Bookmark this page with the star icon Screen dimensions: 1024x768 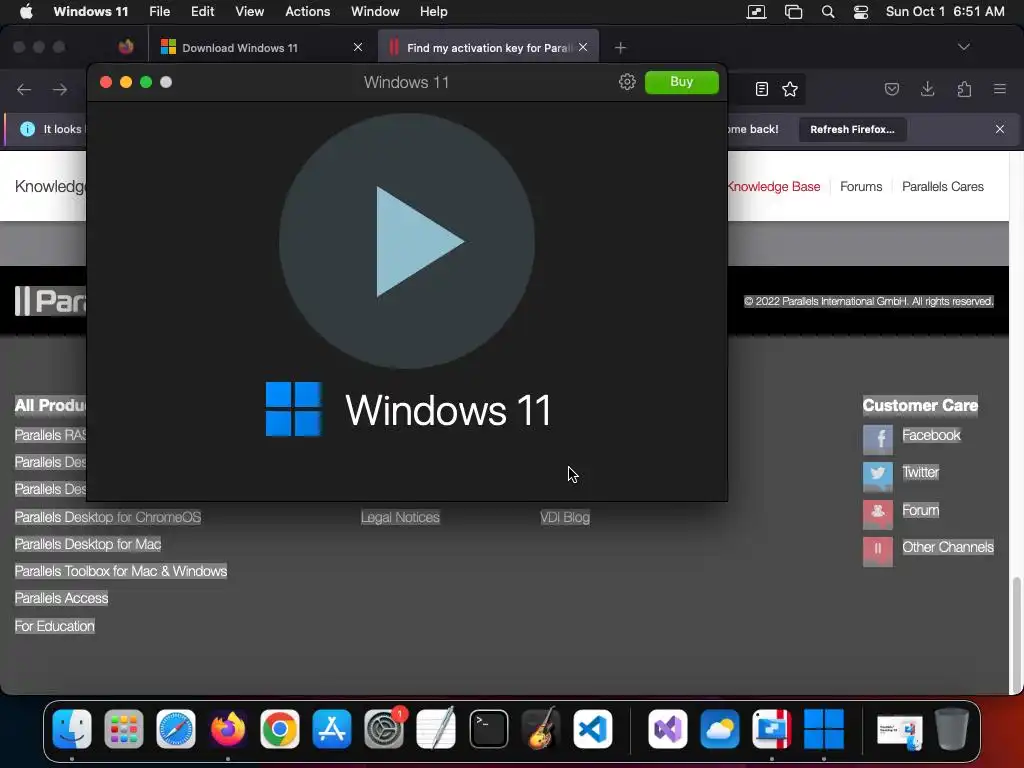(x=790, y=89)
